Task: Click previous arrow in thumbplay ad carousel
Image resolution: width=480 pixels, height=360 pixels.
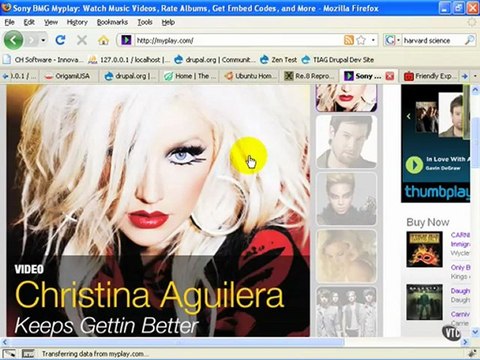Action: [x=408, y=116]
